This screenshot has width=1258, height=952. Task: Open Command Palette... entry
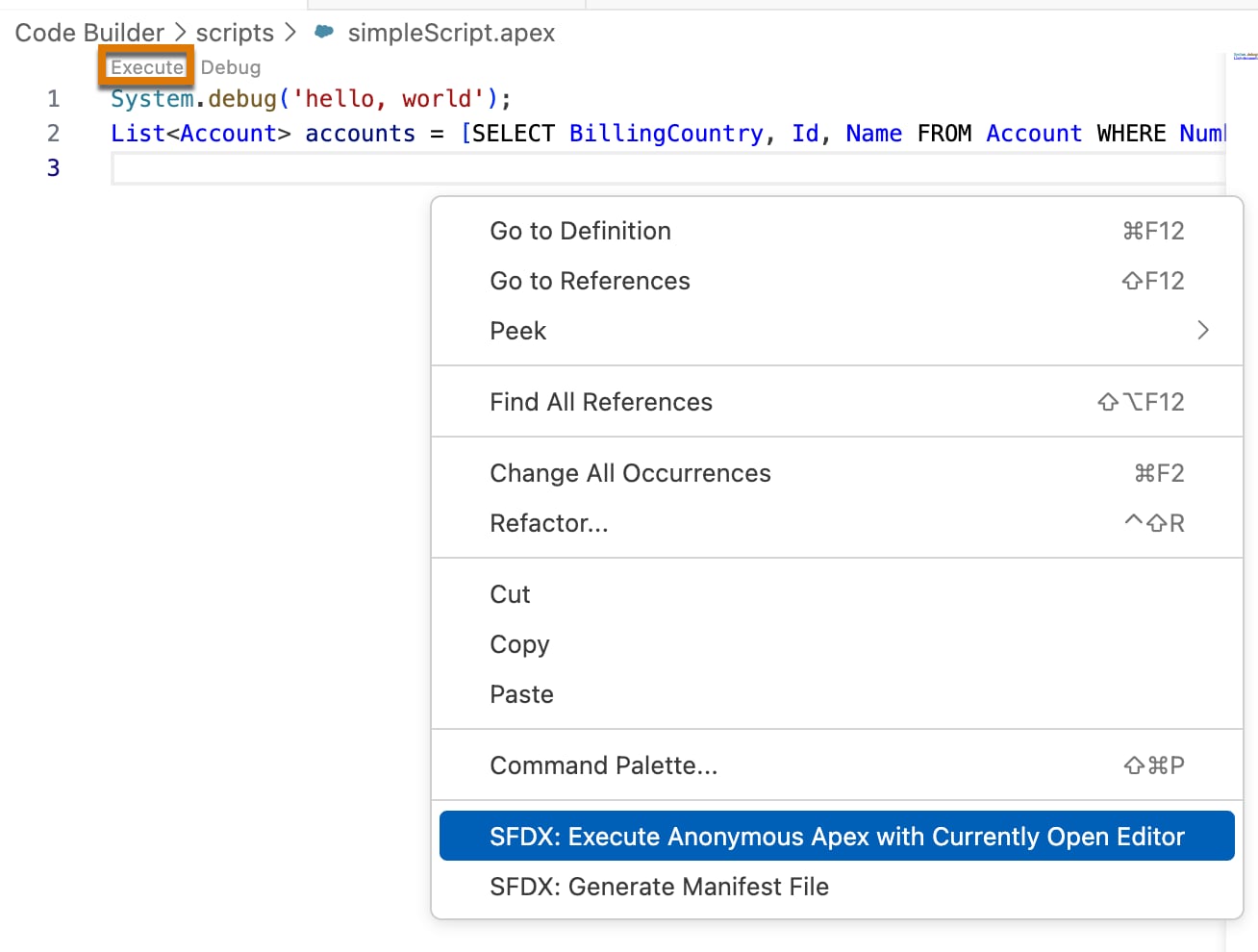(x=837, y=765)
